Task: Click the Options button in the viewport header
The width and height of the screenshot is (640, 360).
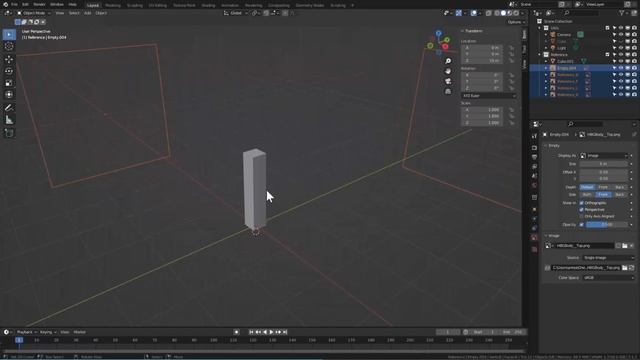Action: click(516, 22)
